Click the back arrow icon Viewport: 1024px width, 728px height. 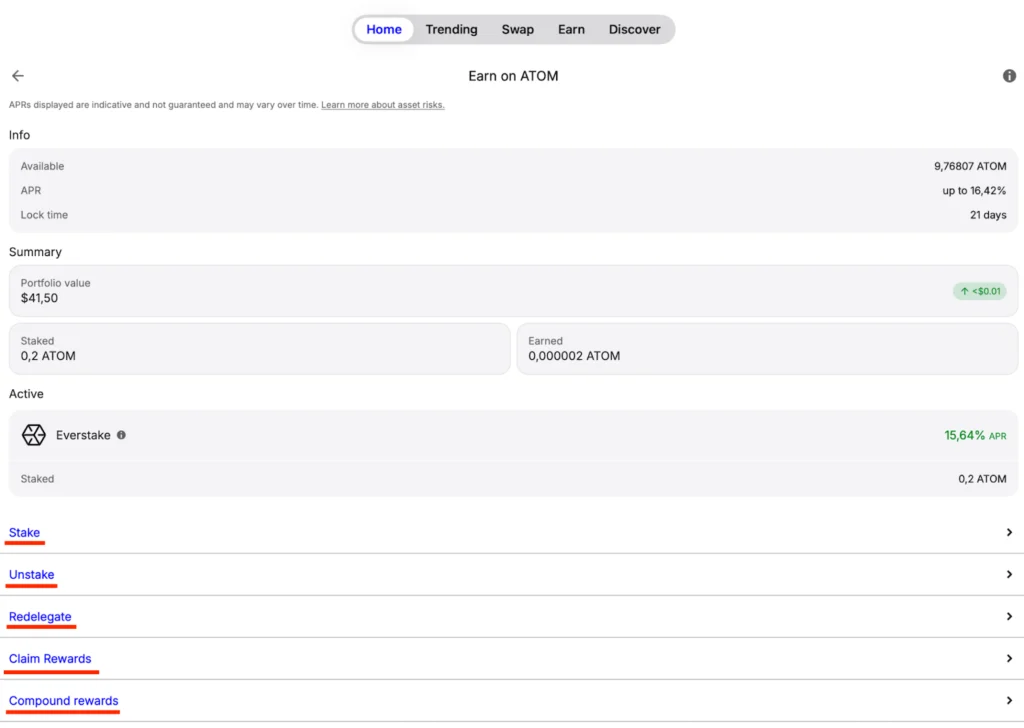click(18, 76)
